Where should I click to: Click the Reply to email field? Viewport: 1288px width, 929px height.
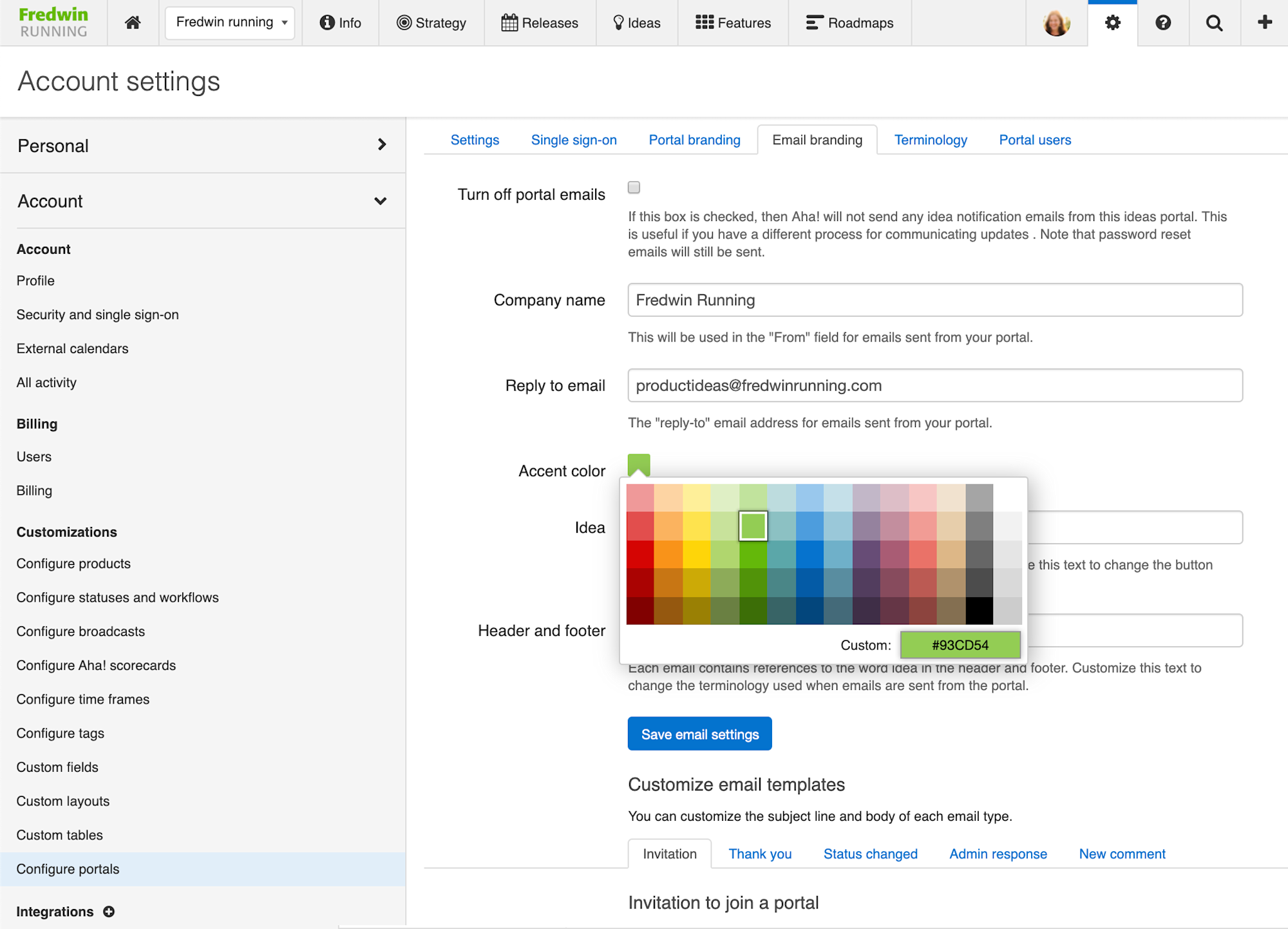point(934,385)
